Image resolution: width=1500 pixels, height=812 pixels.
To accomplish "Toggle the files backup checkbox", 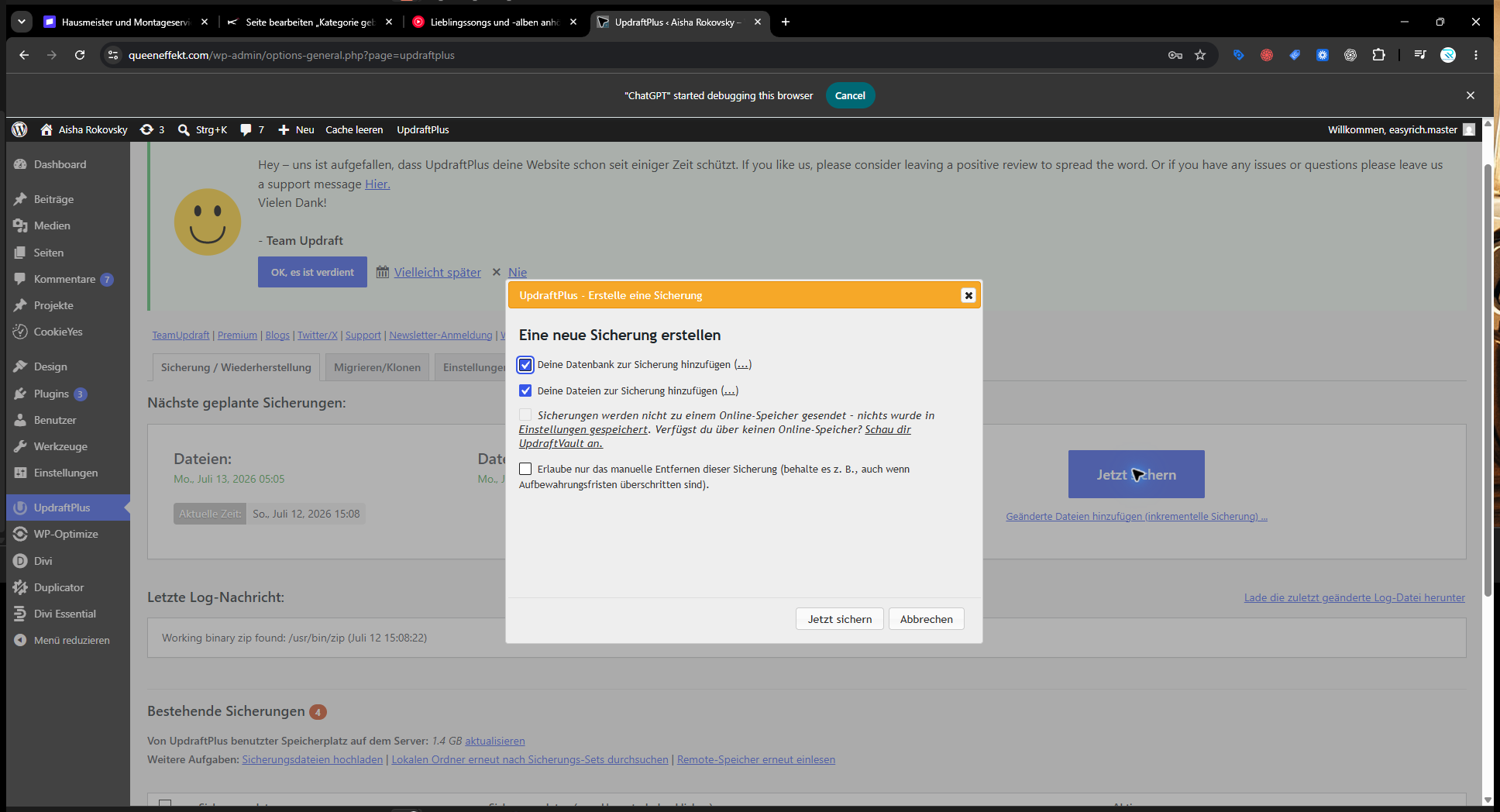I will click(x=525, y=391).
